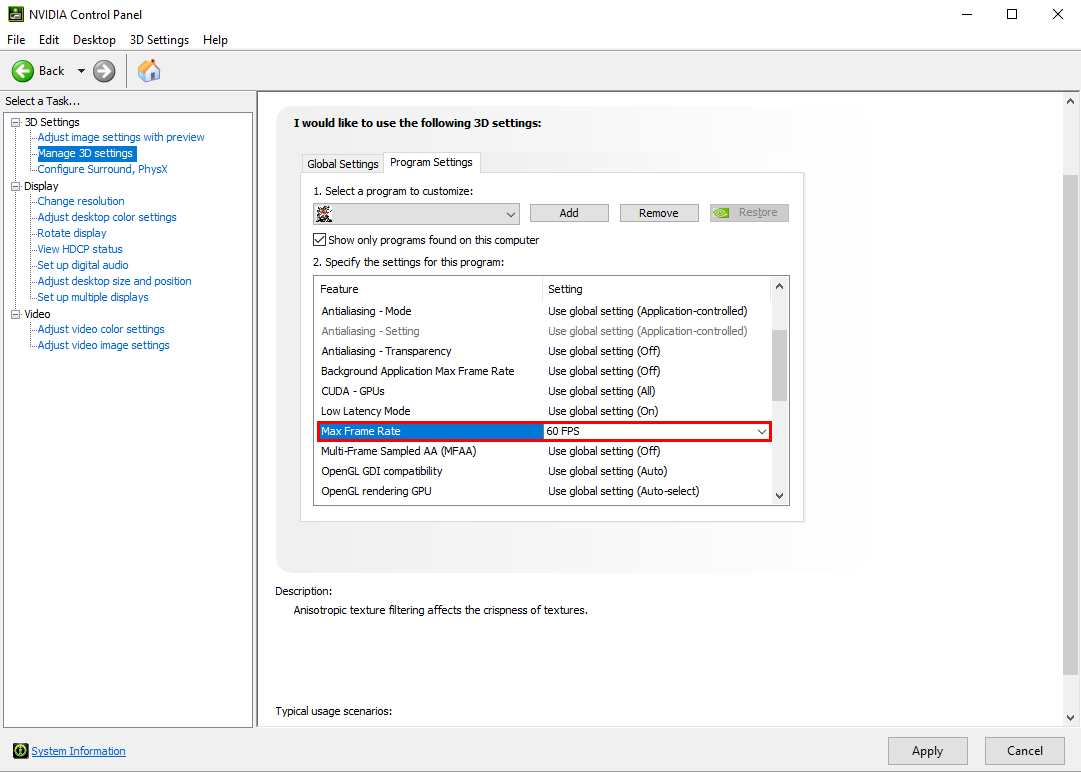This screenshot has width=1081, height=773.
Task: Click Low Latency Mode setting value (On)
Action: pos(603,411)
